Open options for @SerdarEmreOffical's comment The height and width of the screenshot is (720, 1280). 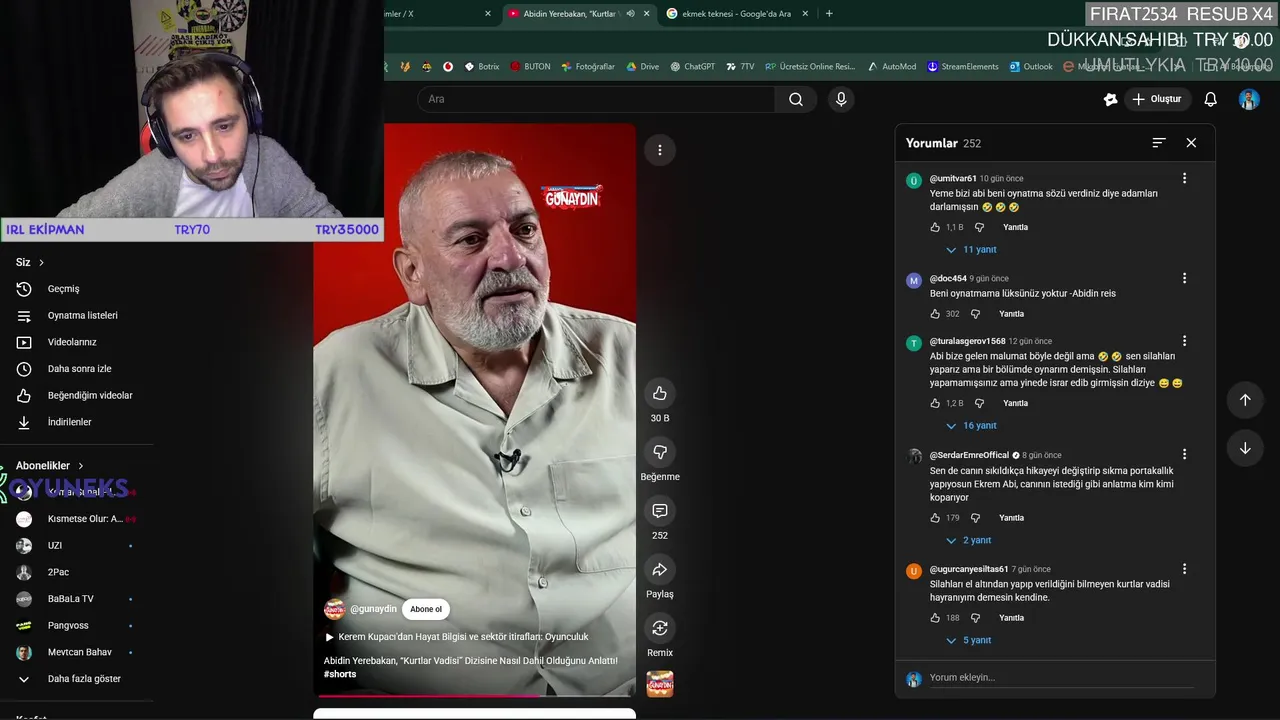pyautogui.click(x=1184, y=454)
